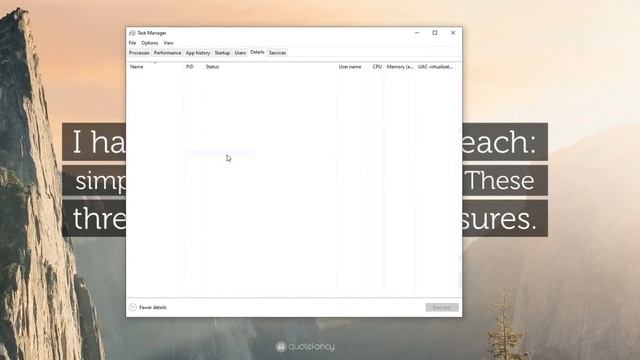Open the Options menu
Image resolution: width=640 pixels, height=360 pixels.
[x=149, y=43]
